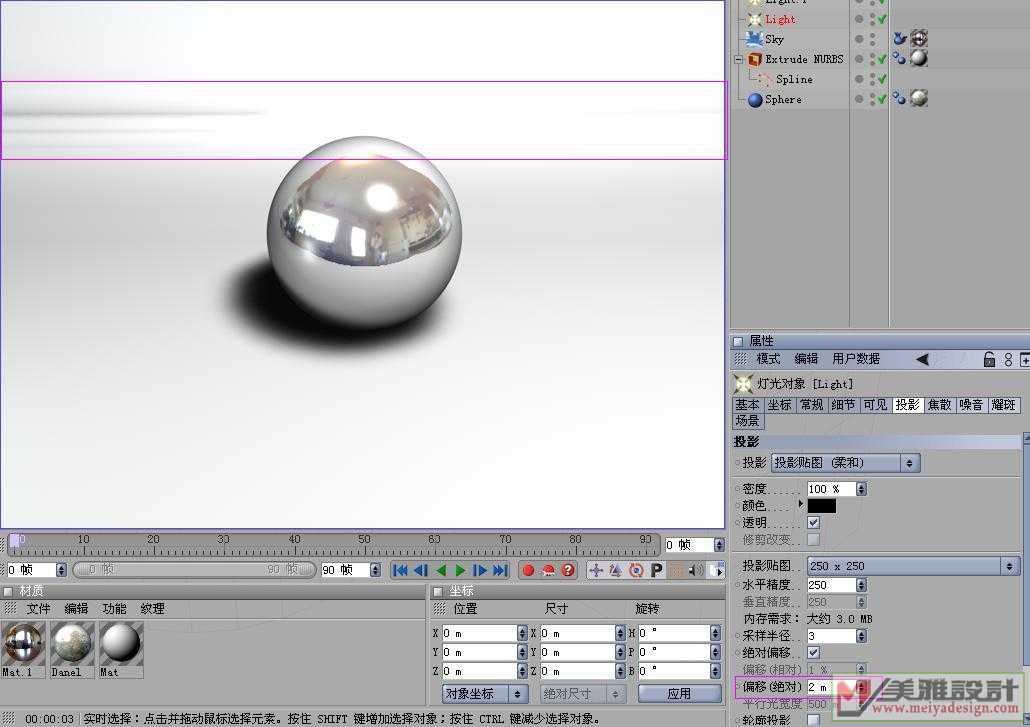Jump to the start of animation
The image size is (1030, 727).
click(x=400, y=570)
